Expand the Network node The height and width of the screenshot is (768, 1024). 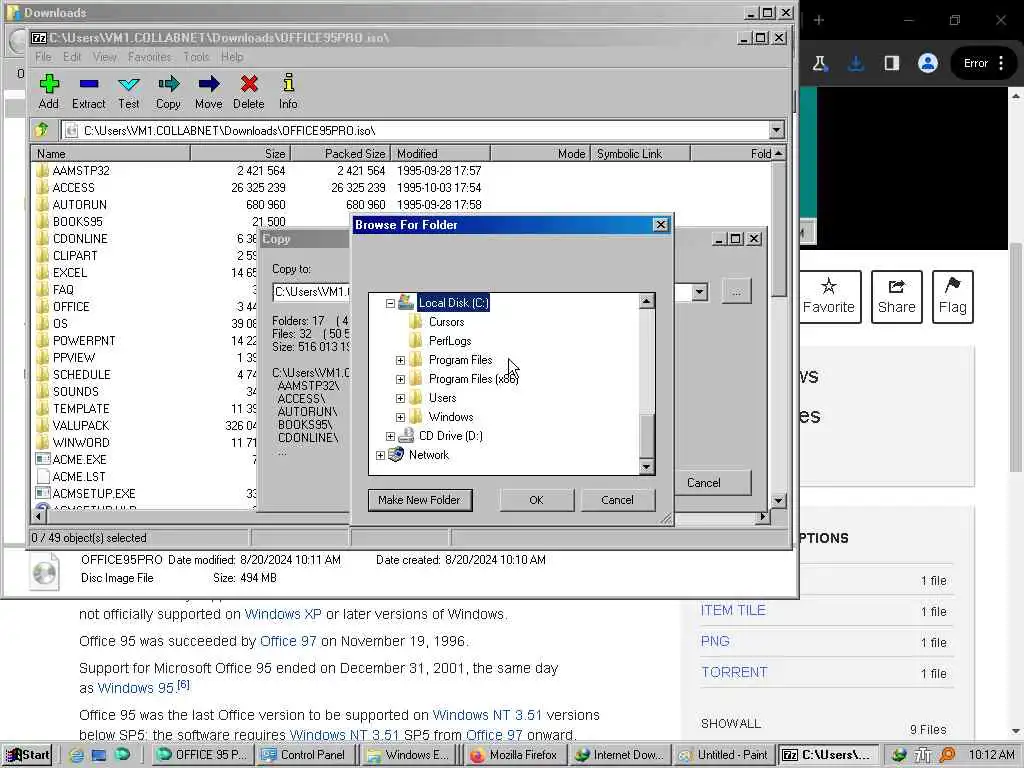pos(380,455)
